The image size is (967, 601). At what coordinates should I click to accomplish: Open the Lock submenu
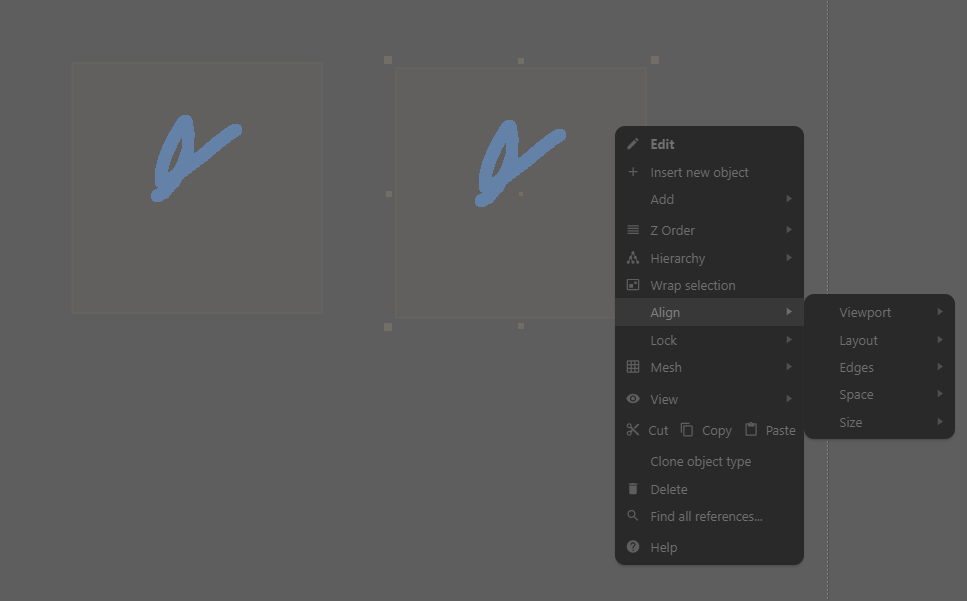point(709,340)
